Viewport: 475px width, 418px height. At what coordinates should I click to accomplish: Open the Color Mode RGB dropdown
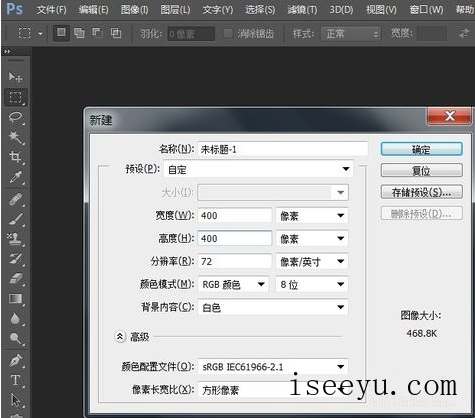[233, 284]
